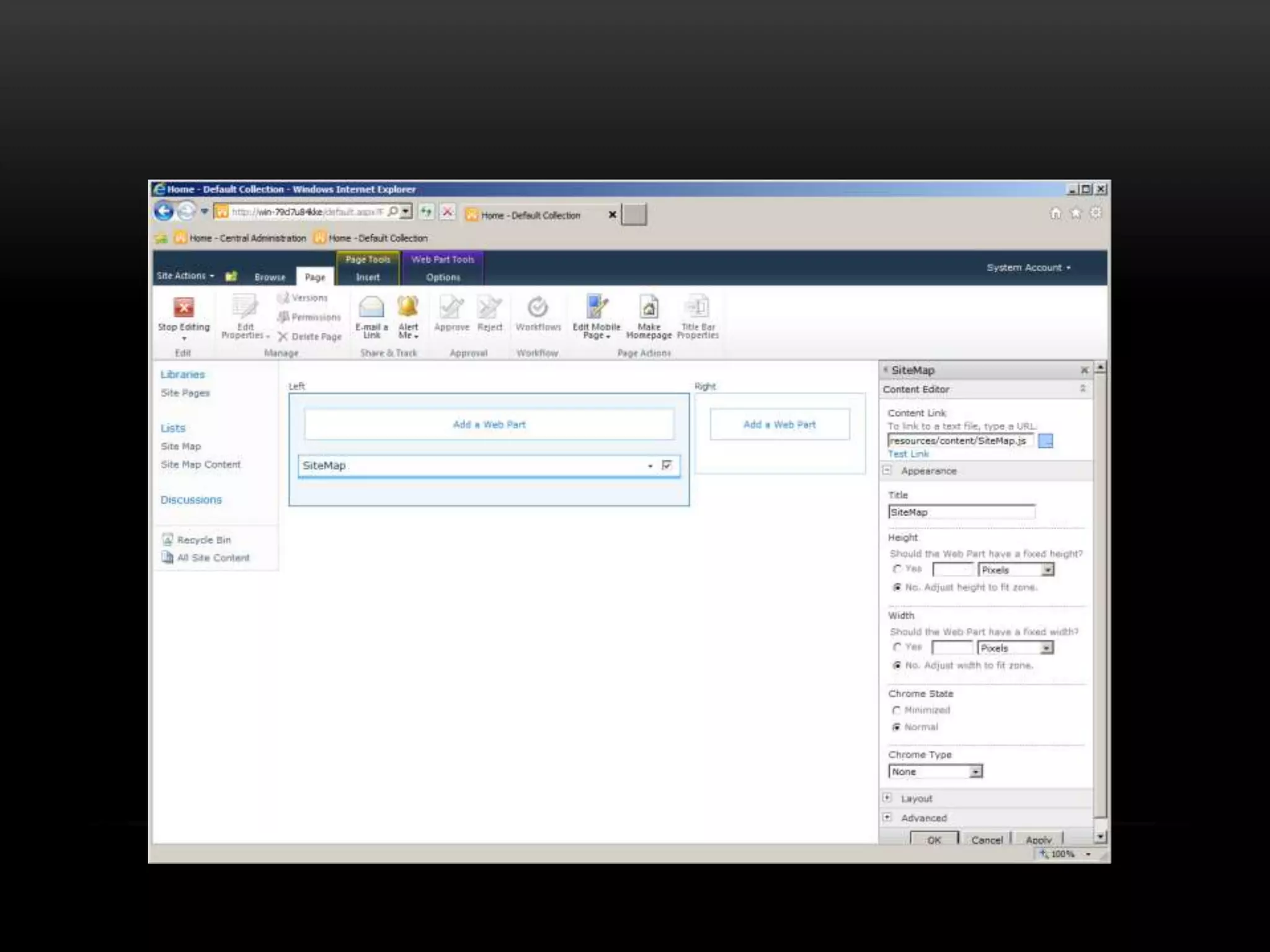This screenshot has width=1270, height=952.
Task: Expand the Advanced section
Action: [887, 818]
